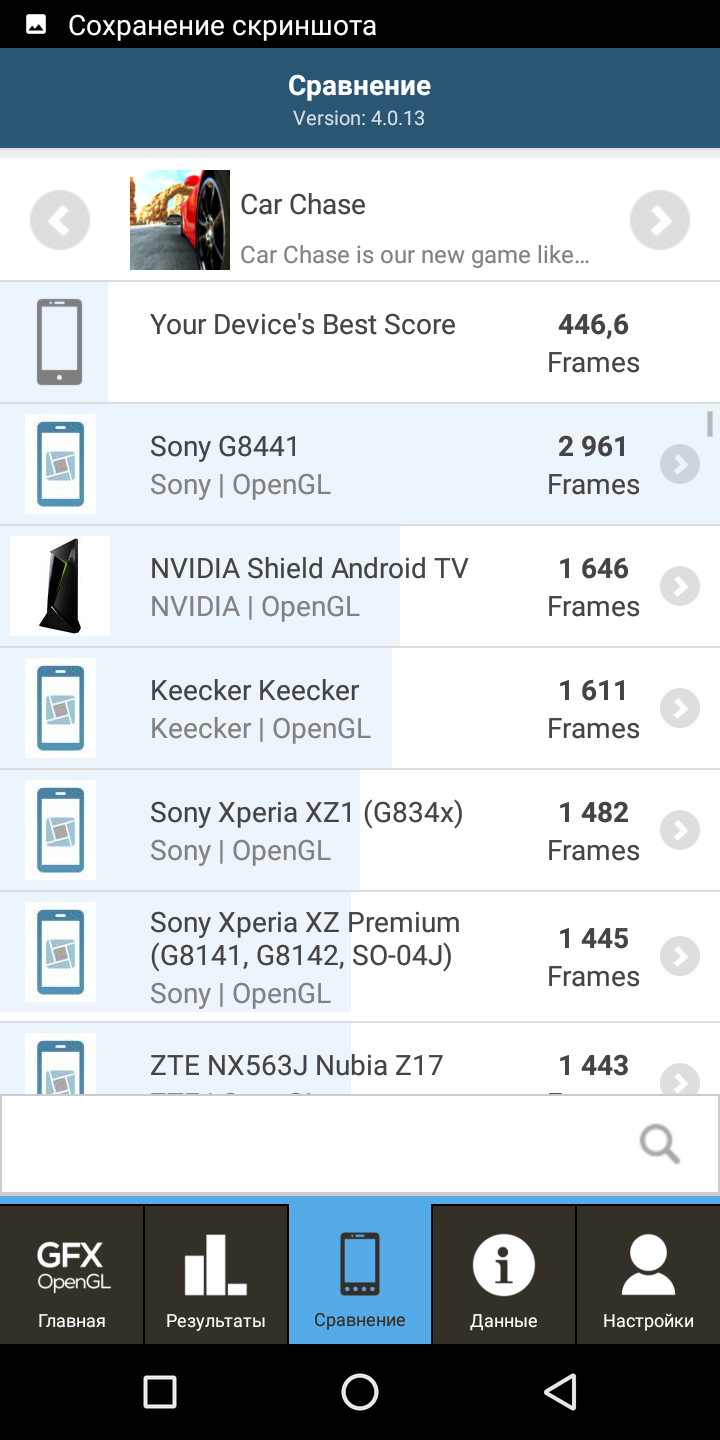Image resolution: width=720 pixels, height=1440 pixels.
Task: Tap Your Device phone icon
Action: click(59, 342)
